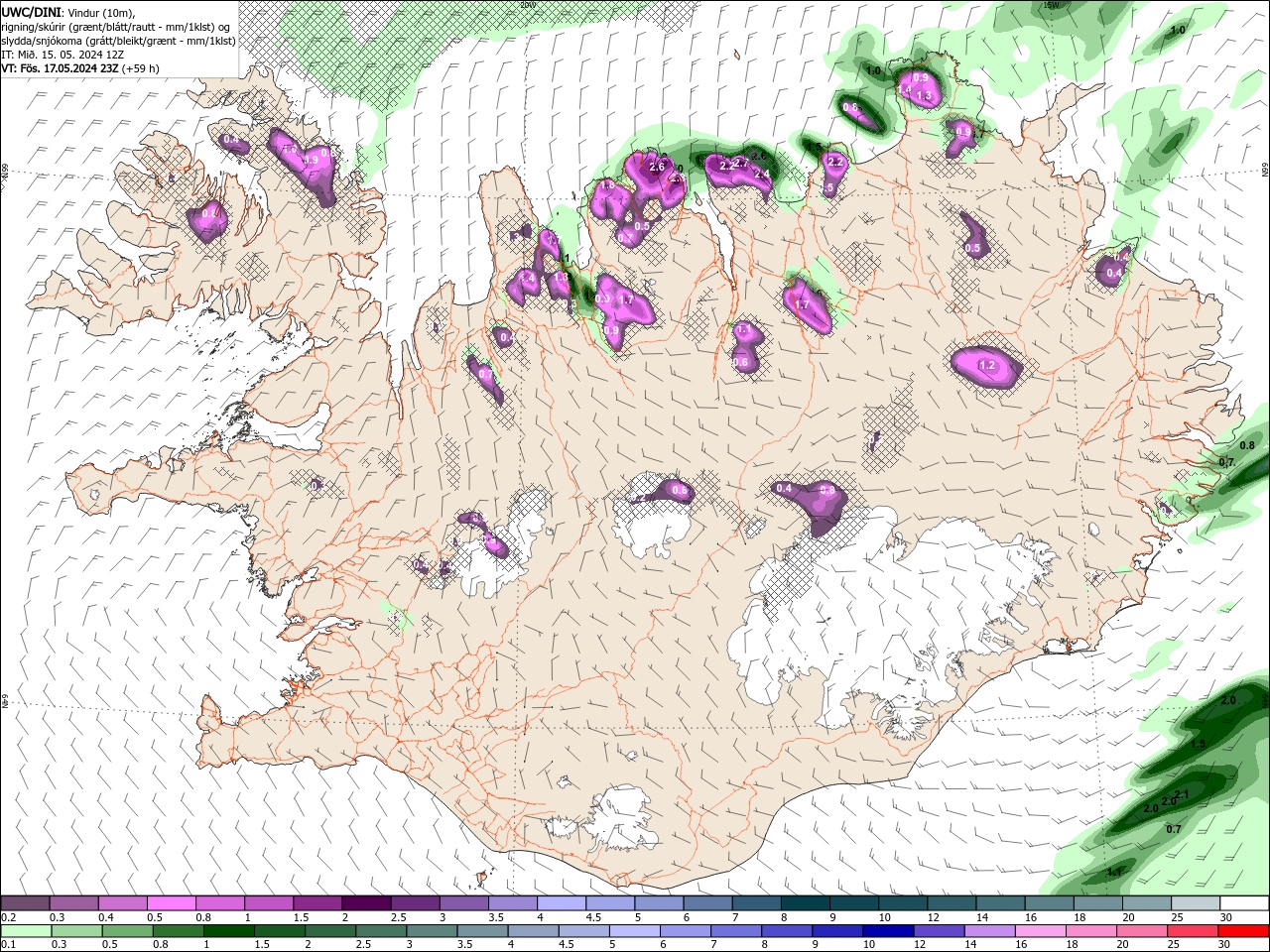The width and height of the screenshot is (1270, 952).
Task: Click the 1.2 value in the eastern snow patch
Action: 987,365
